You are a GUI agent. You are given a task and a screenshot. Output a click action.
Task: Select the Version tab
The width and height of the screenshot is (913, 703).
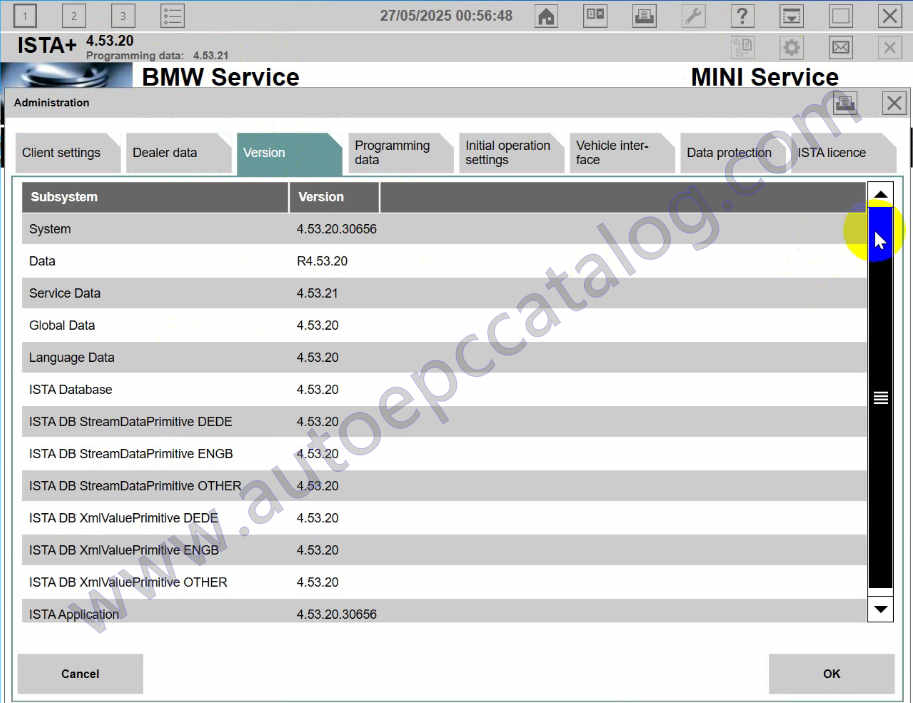289,154
